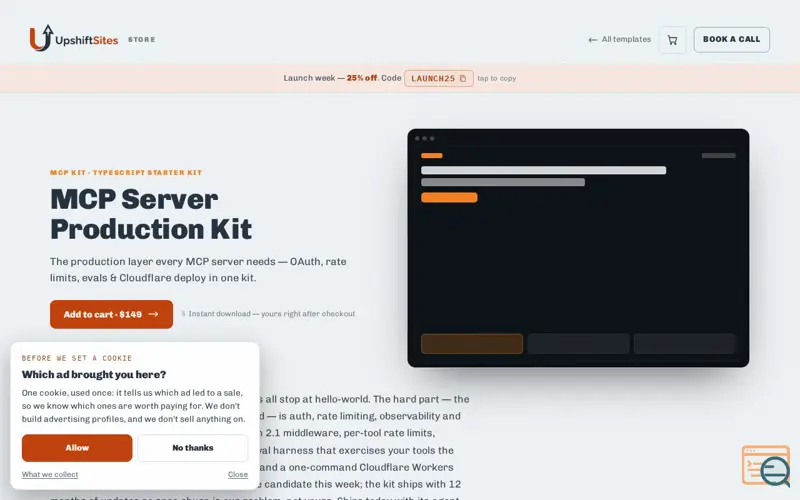Decline the cookie with No thanks
This screenshot has height=500, width=800.
(x=192, y=448)
